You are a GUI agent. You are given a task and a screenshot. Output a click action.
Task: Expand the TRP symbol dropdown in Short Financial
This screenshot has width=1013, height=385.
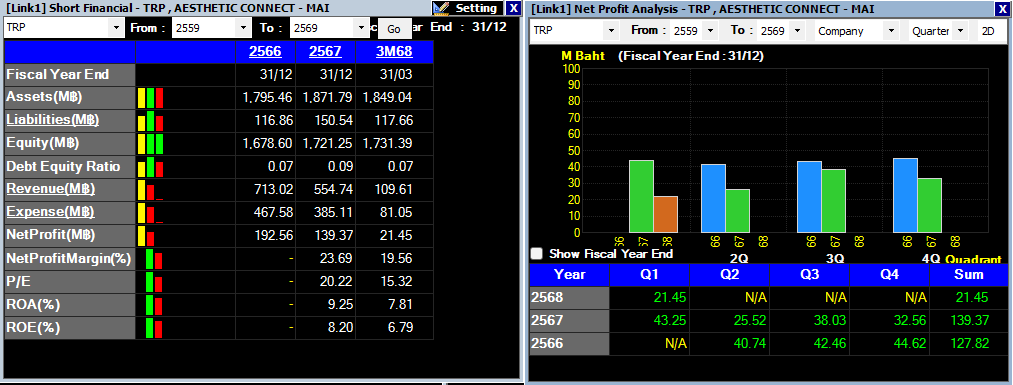click(116, 28)
